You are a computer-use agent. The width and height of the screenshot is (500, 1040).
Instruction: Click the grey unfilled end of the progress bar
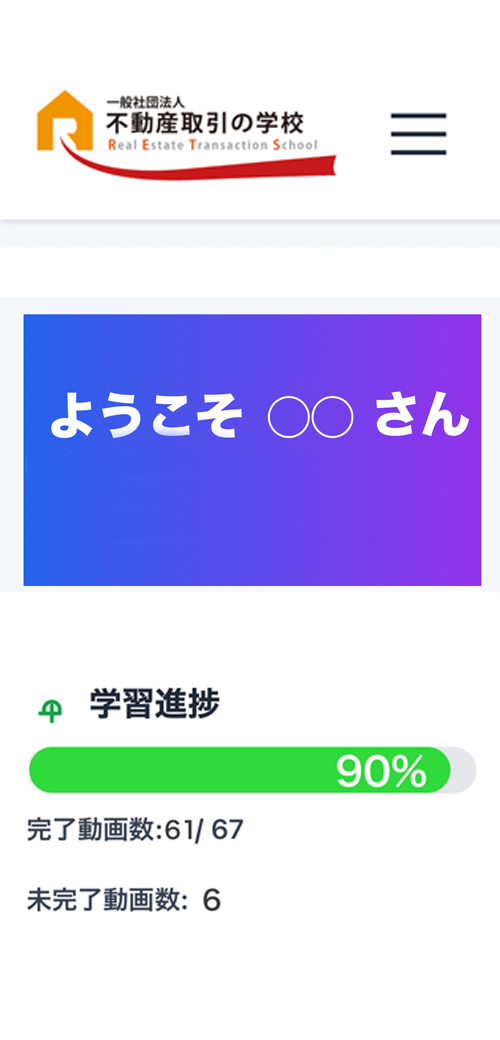click(464, 770)
